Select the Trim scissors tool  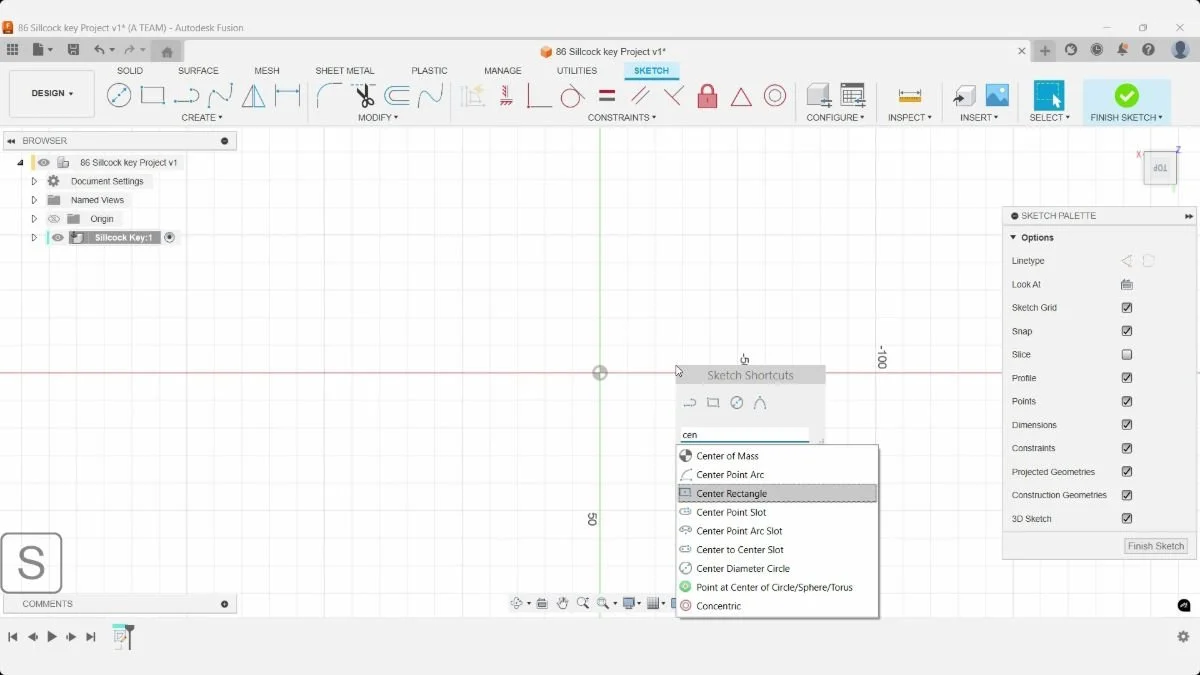point(363,96)
